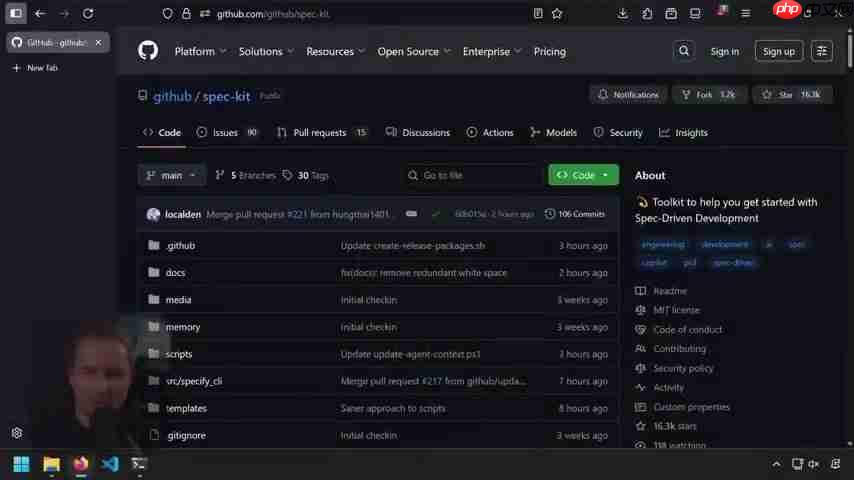The height and width of the screenshot is (480, 854).
Task: Switch to the Discussions tab
Action: point(418,132)
